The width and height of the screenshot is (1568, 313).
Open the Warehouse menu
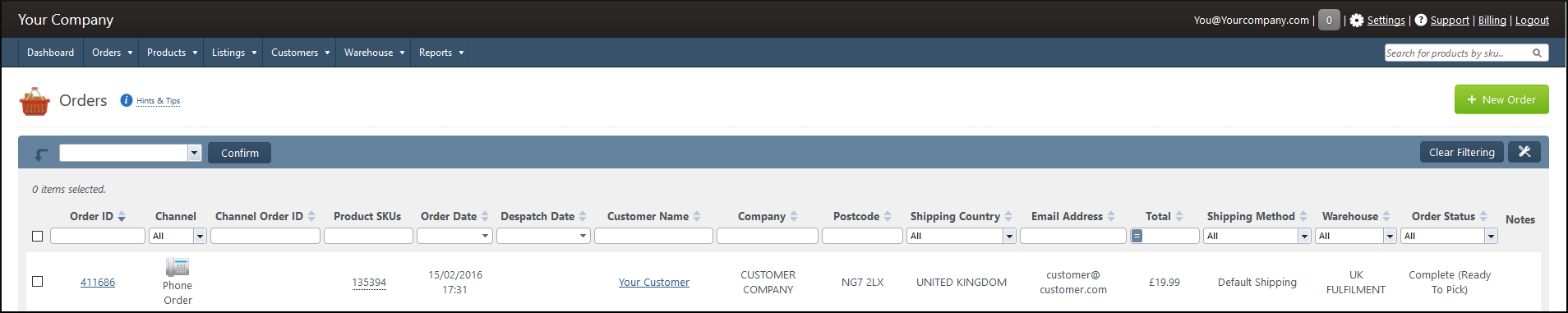coord(374,53)
